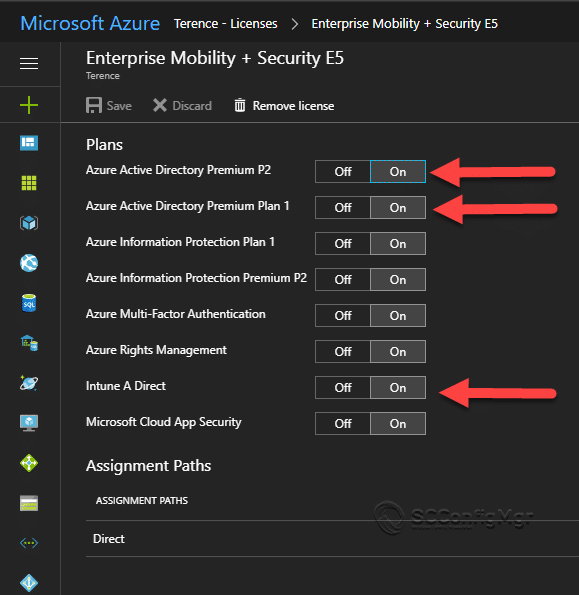Turn off Intune A Direct
This screenshot has width=579, height=595.
point(343,387)
